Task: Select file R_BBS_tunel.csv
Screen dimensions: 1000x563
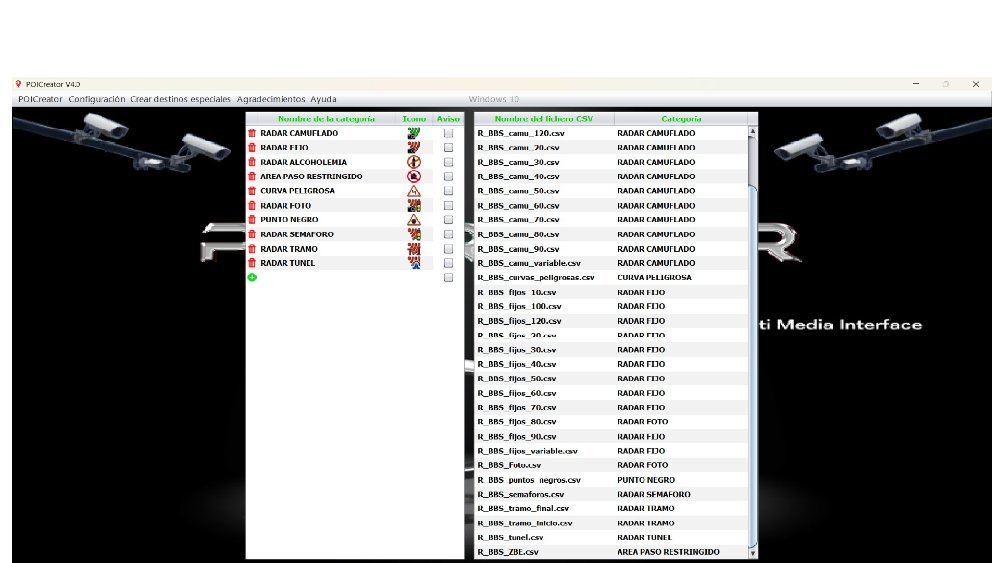Action: [510, 537]
